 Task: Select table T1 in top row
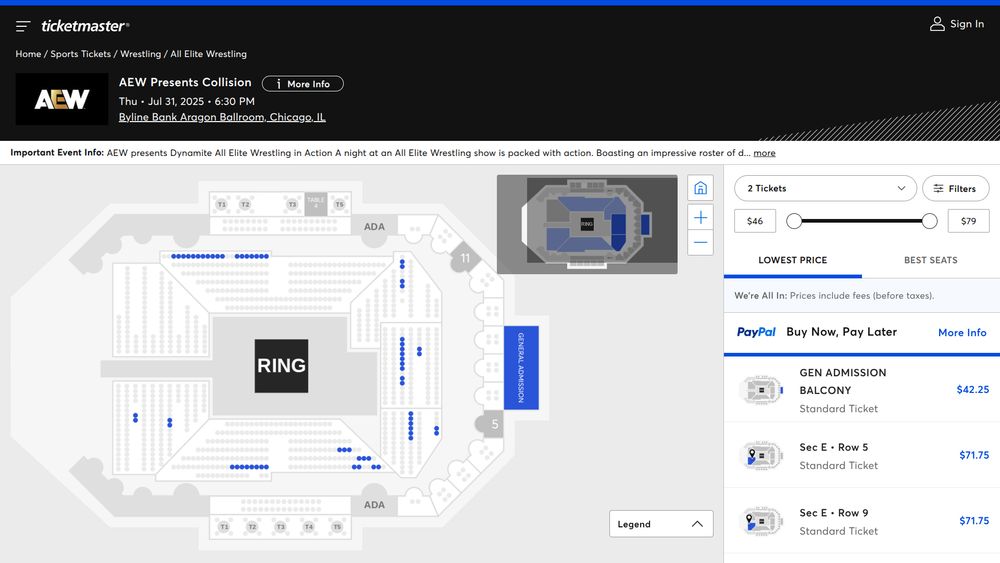tap(222, 205)
